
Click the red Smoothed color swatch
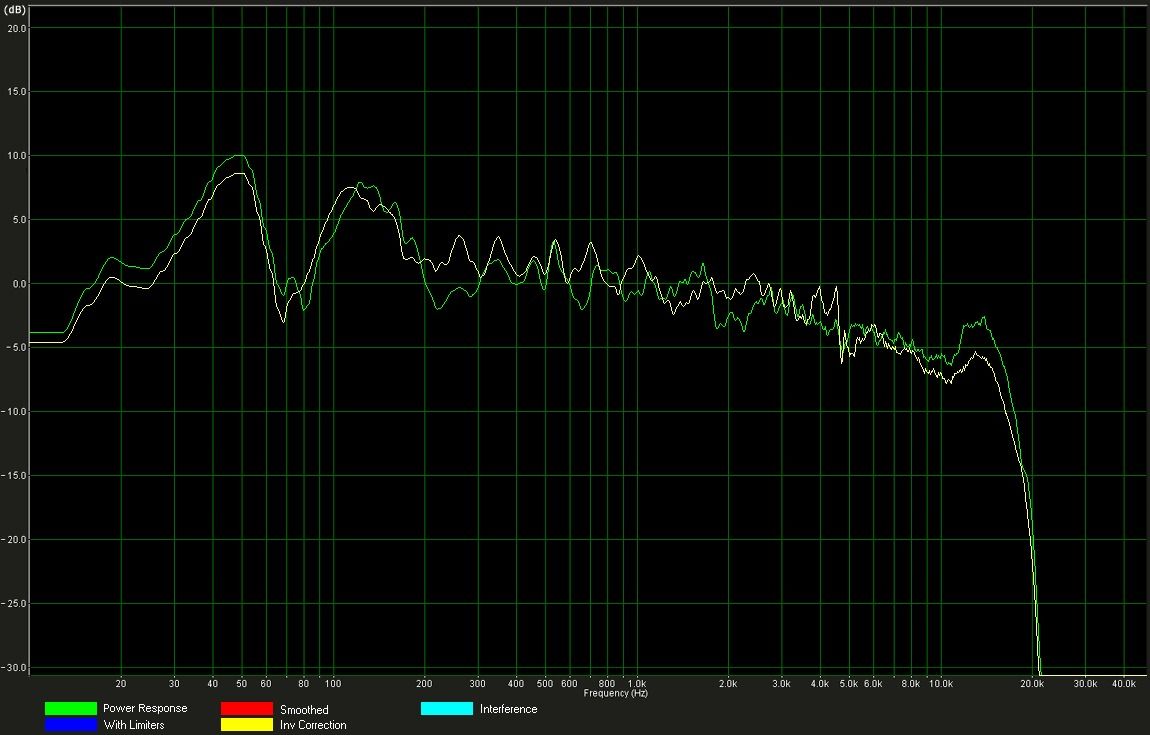click(247, 709)
